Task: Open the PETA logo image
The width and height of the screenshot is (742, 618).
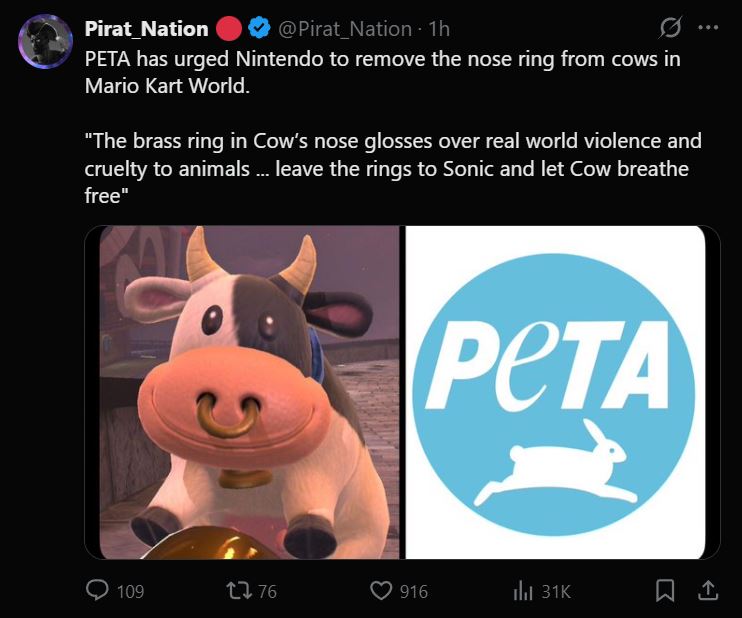Action: (561, 392)
